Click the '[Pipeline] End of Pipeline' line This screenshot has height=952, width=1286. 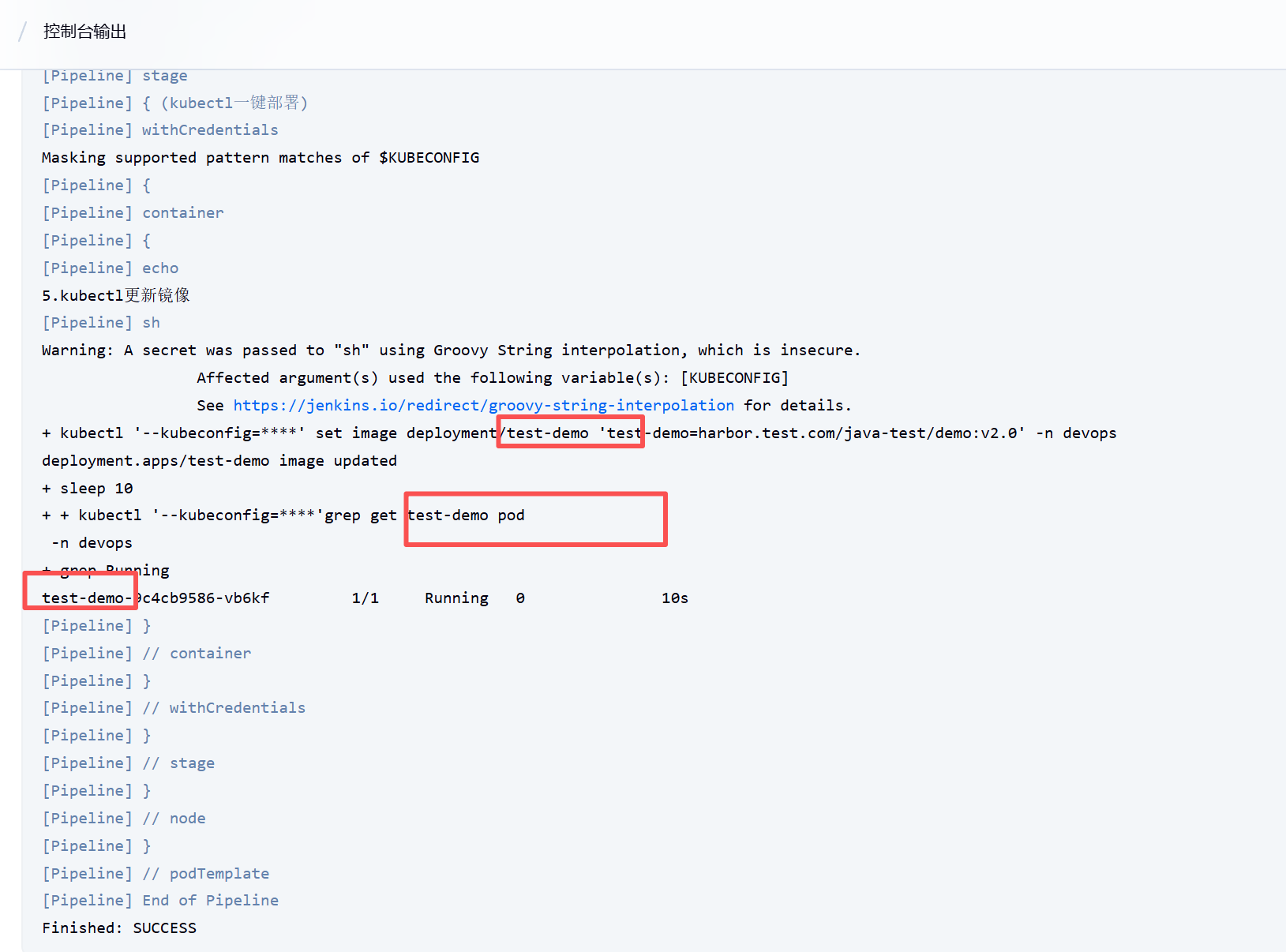(160, 901)
